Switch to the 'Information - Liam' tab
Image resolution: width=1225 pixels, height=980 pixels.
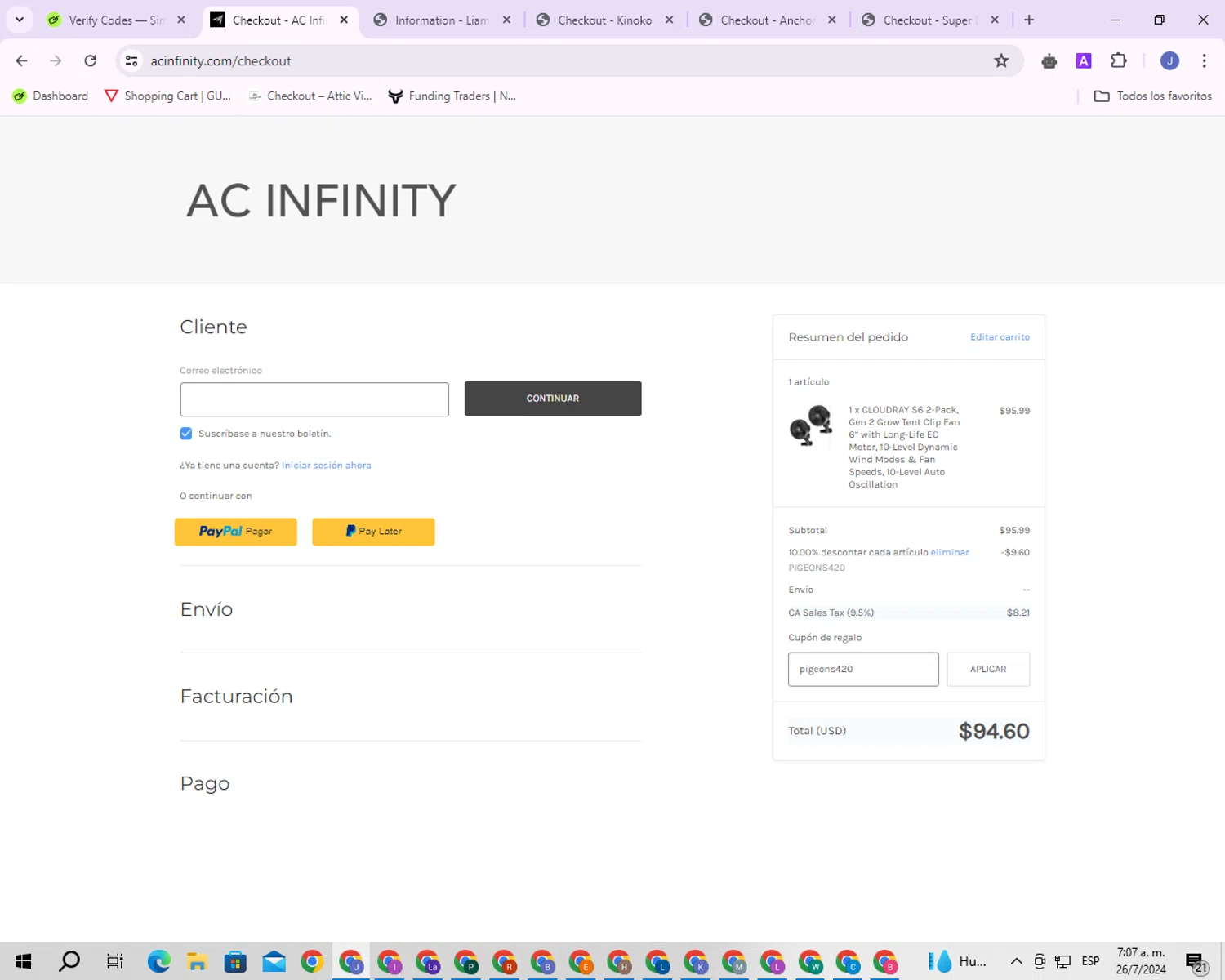click(442, 20)
